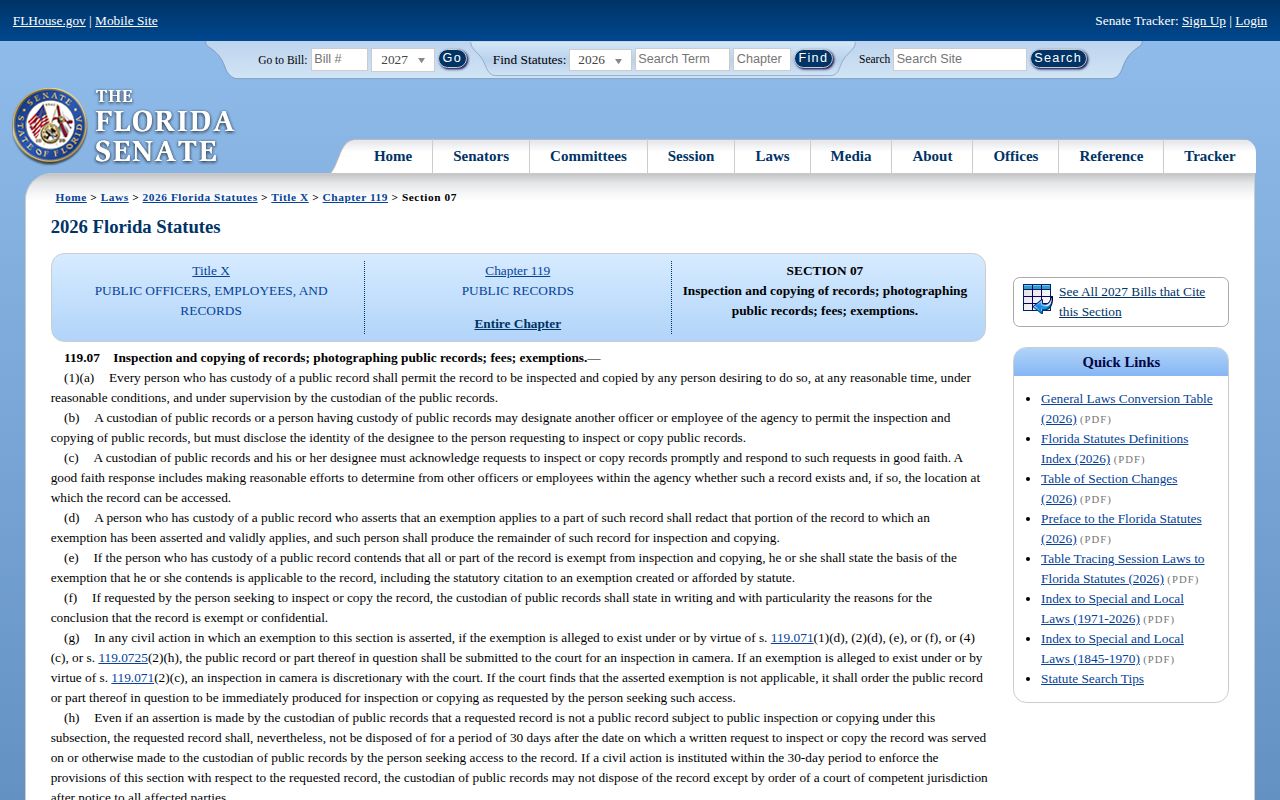Viewport: 1280px width, 800px height.
Task: Open the Reference menu tab
Action: point(1111,156)
